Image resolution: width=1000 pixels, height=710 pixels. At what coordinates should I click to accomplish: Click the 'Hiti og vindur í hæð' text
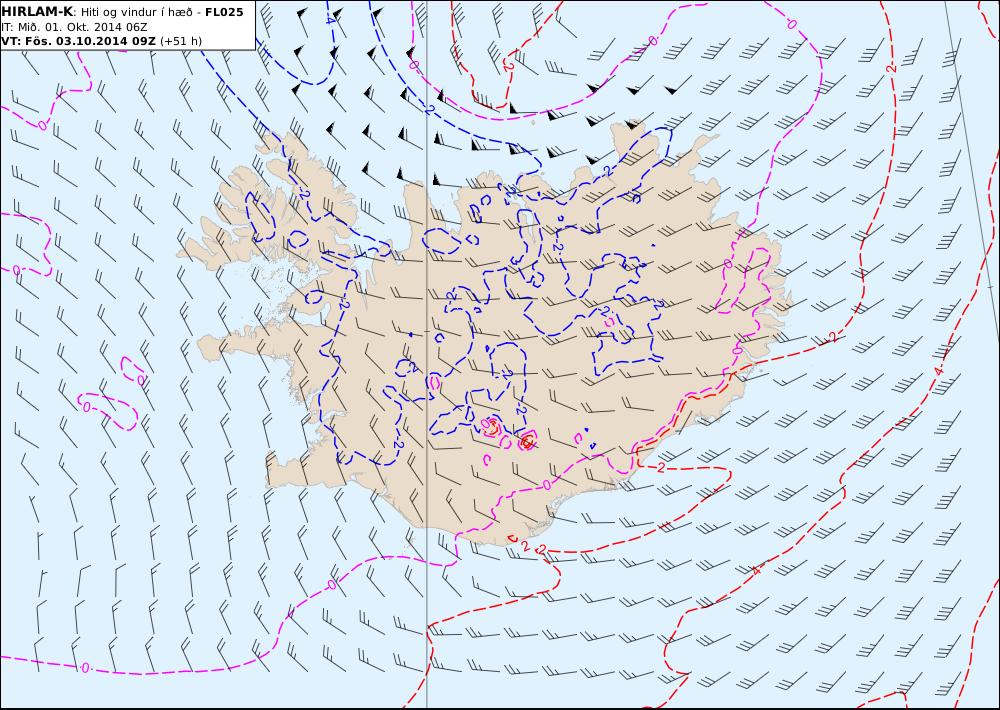tap(136, 13)
